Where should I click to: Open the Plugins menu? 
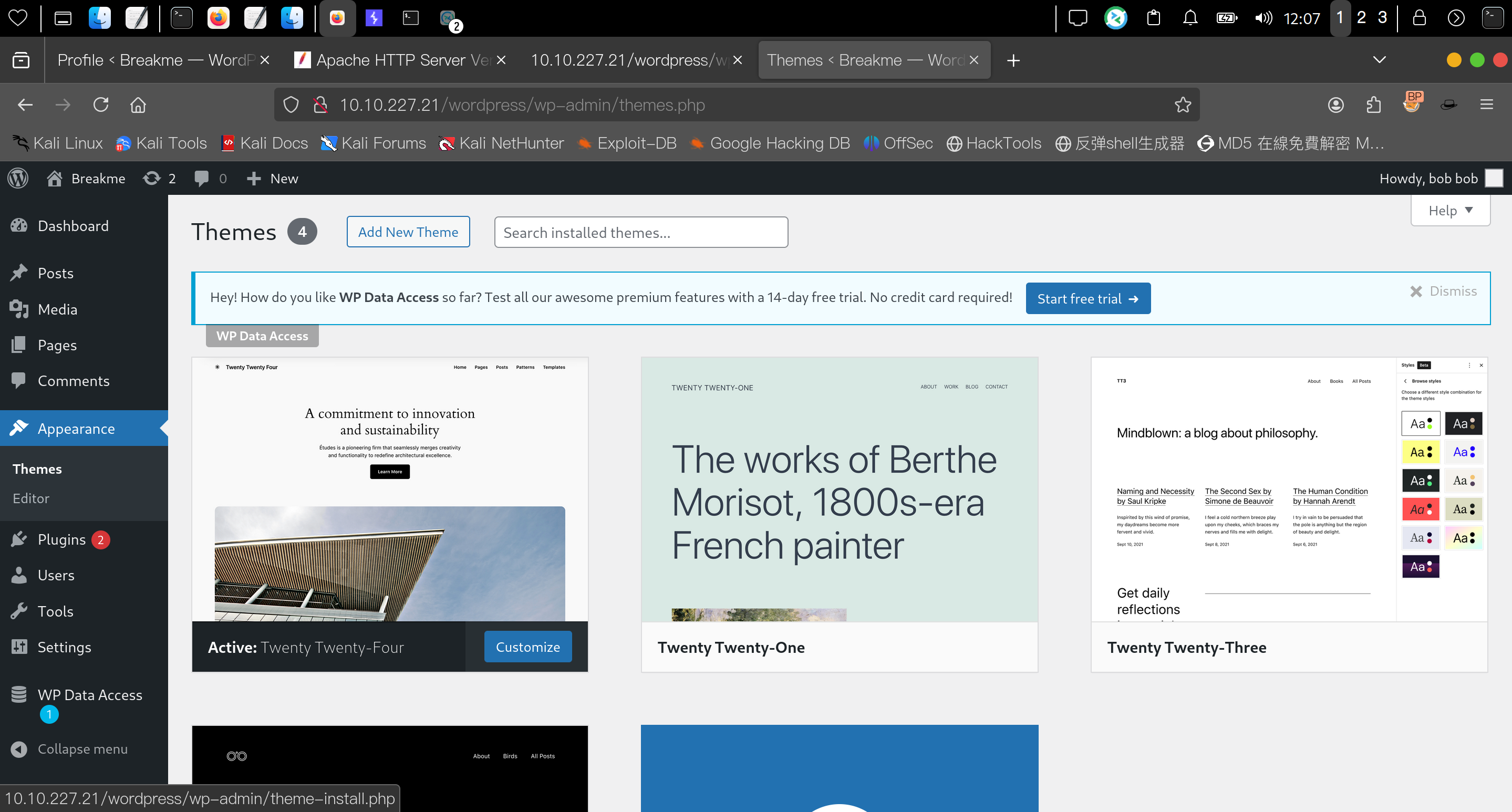point(61,539)
